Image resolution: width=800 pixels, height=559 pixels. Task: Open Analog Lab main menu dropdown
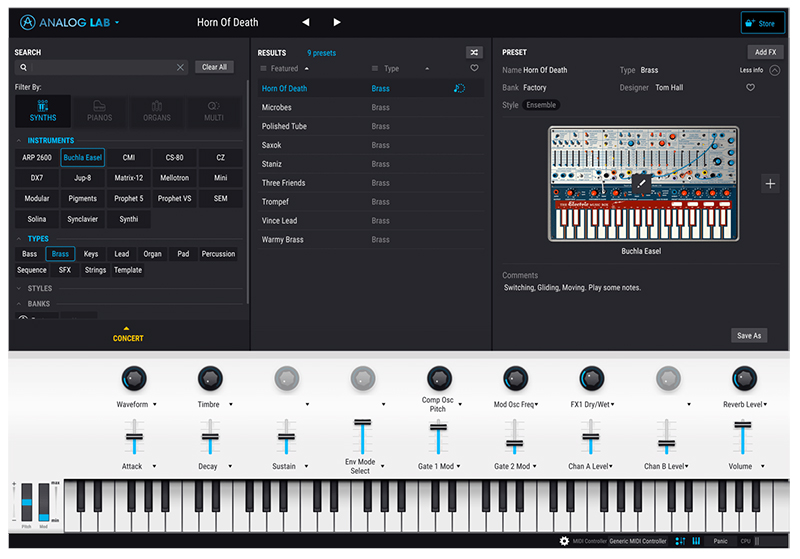pos(117,22)
